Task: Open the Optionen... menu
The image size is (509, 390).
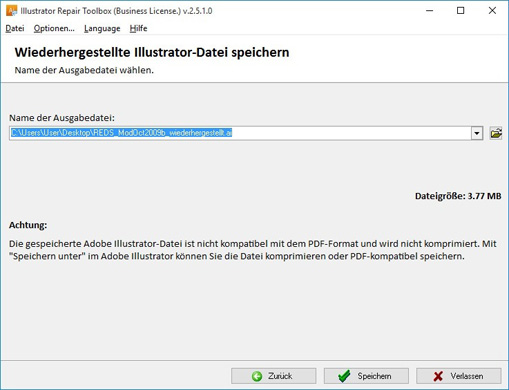Action: (x=54, y=29)
